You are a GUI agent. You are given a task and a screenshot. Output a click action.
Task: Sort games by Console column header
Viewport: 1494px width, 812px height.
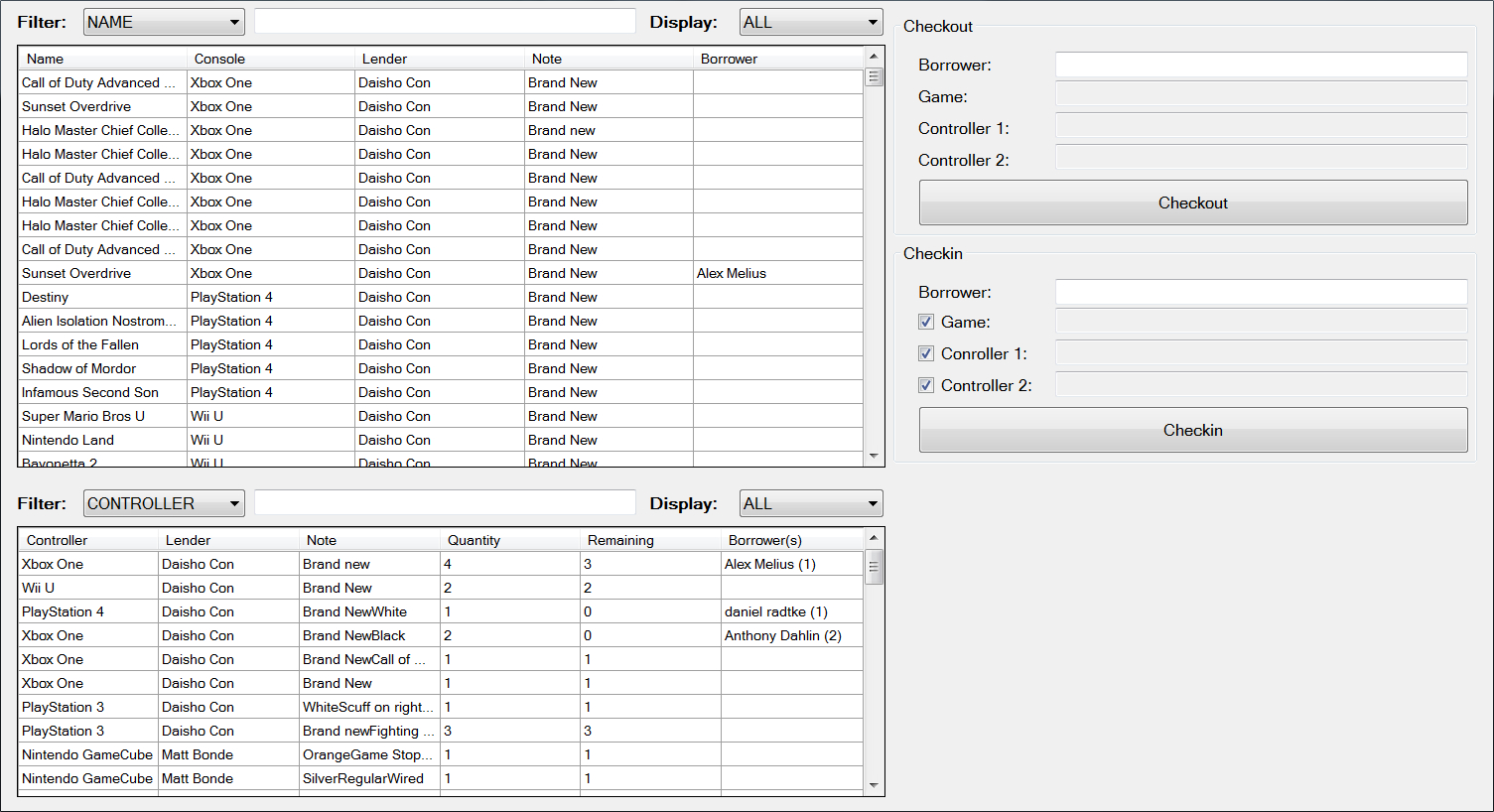(x=270, y=59)
